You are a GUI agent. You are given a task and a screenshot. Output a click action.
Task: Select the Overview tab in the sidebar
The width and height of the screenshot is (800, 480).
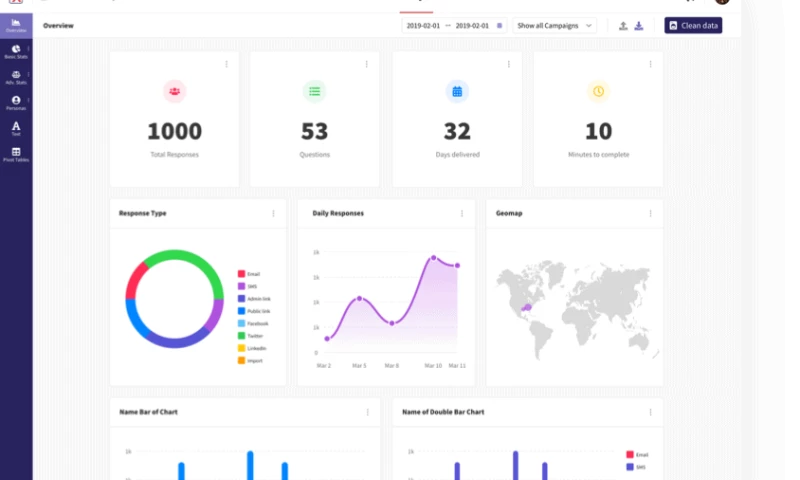pos(16,25)
